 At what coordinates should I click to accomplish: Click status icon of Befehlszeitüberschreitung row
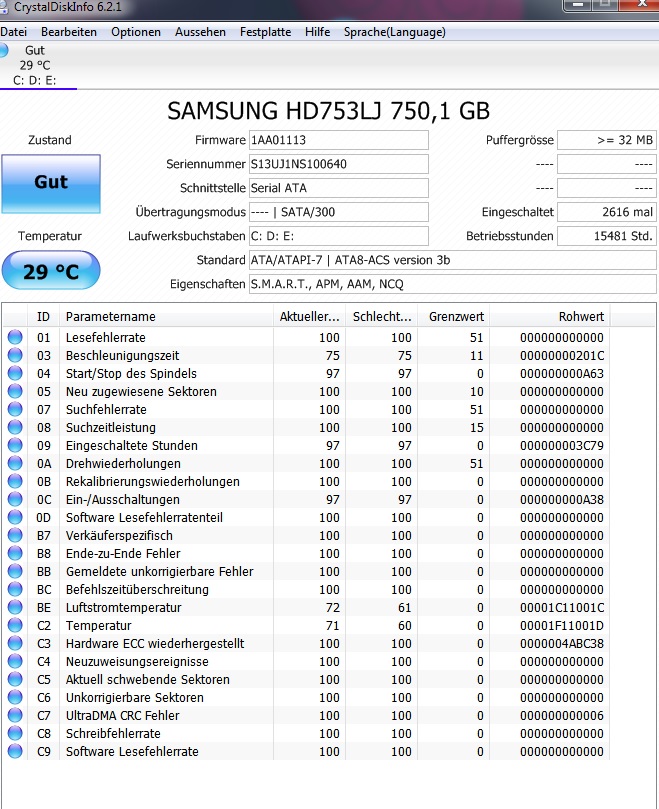pos(15,590)
